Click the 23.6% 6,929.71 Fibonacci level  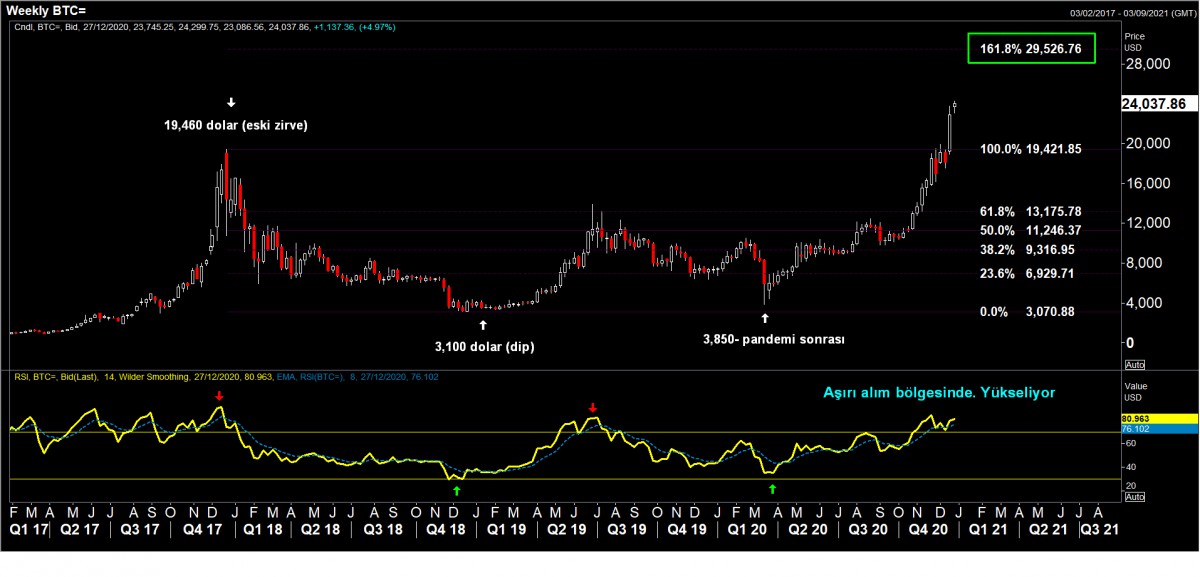[1030, 273]
